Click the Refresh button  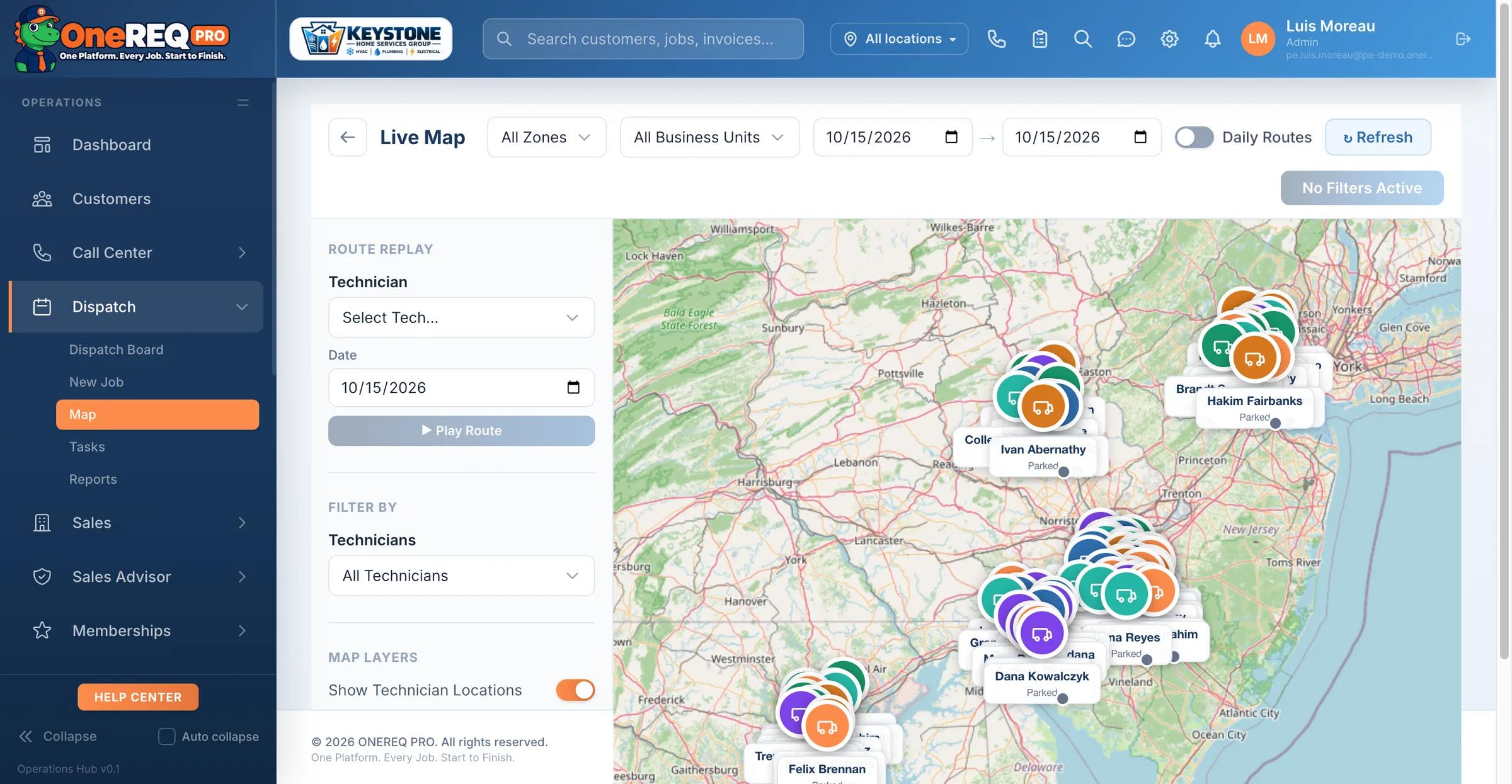coord(1378,137)
